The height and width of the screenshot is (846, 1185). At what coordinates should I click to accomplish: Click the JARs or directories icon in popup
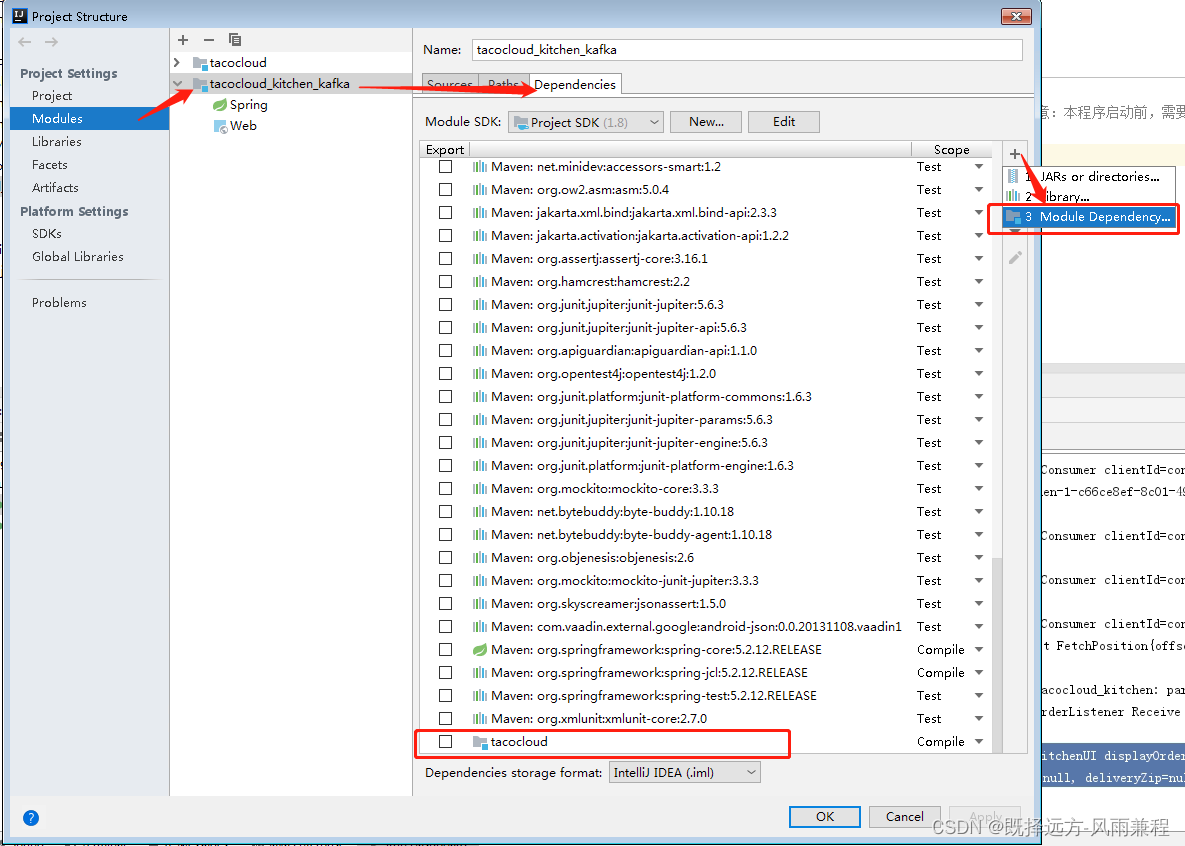click(x=1013, y=176)
